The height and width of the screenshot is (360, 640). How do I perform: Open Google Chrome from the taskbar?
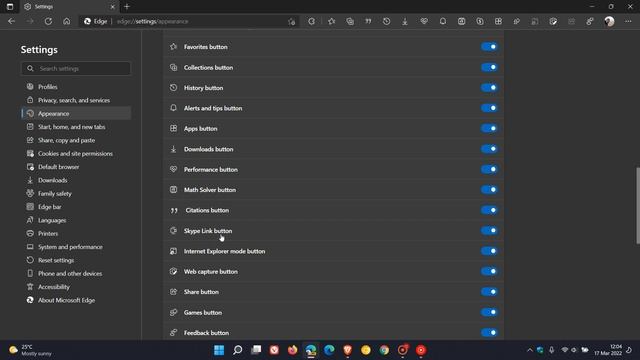pos(384,350)
